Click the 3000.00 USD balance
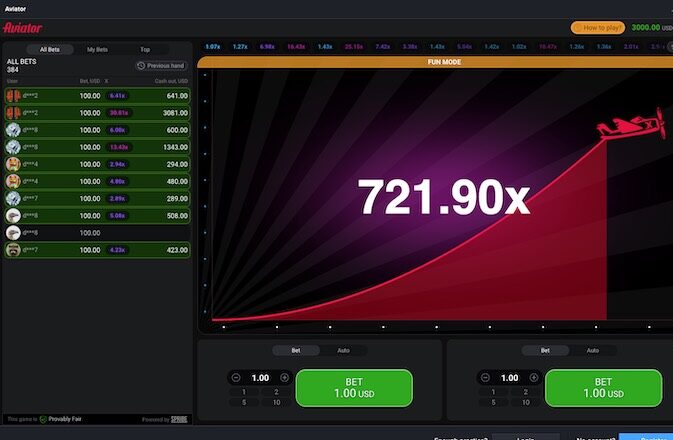 (x=652, y=27)
